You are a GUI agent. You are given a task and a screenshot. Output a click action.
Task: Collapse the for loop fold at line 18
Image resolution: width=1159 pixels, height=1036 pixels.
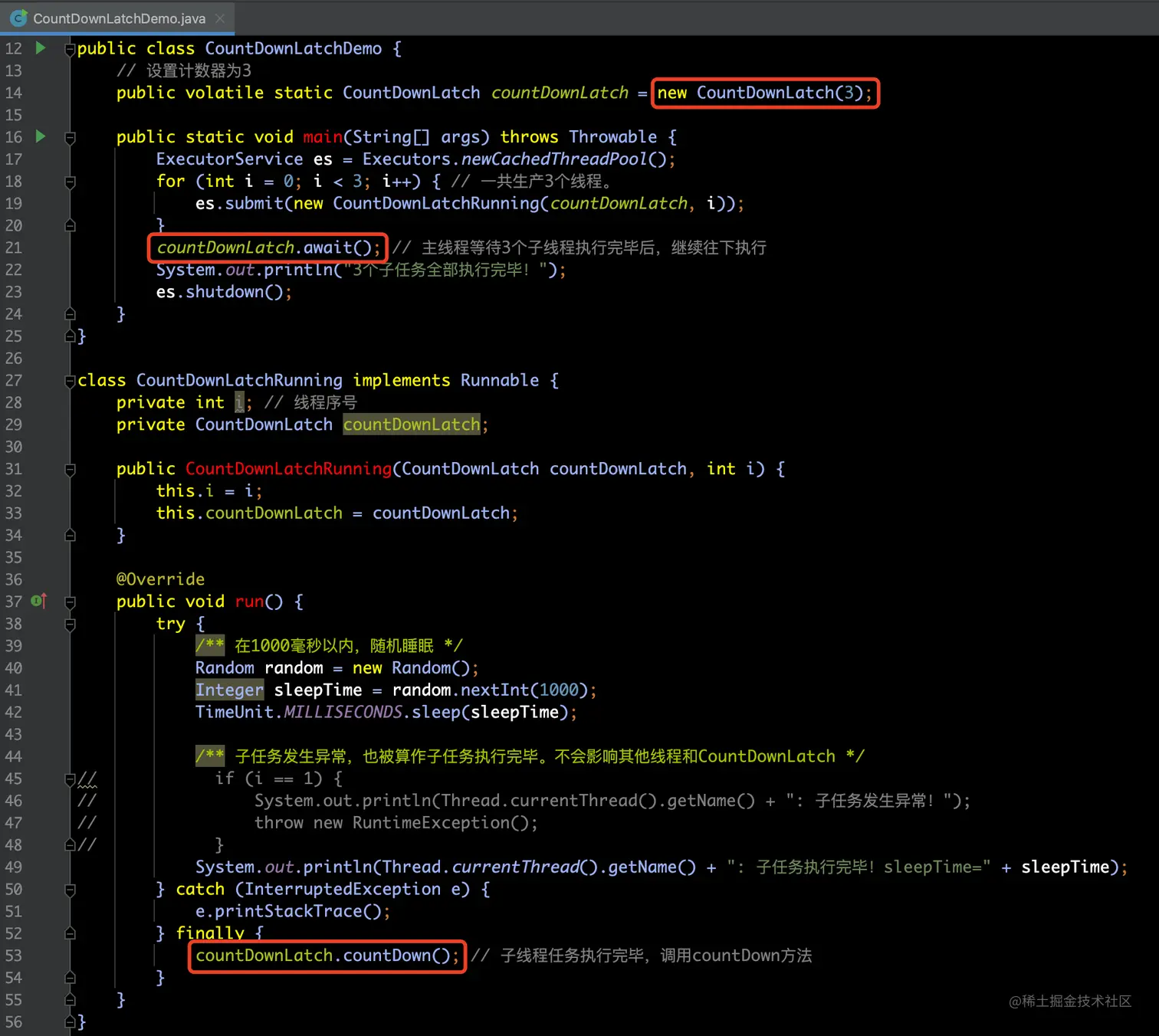tap(70, 182)
